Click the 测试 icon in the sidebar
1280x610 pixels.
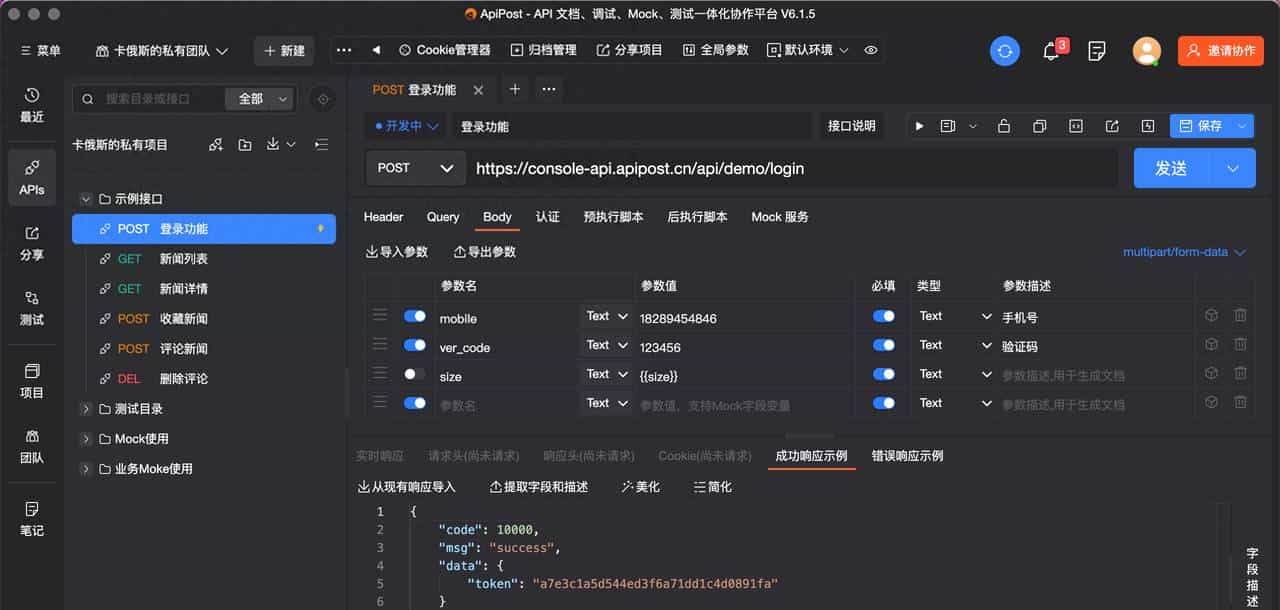(x=32, y=308)
